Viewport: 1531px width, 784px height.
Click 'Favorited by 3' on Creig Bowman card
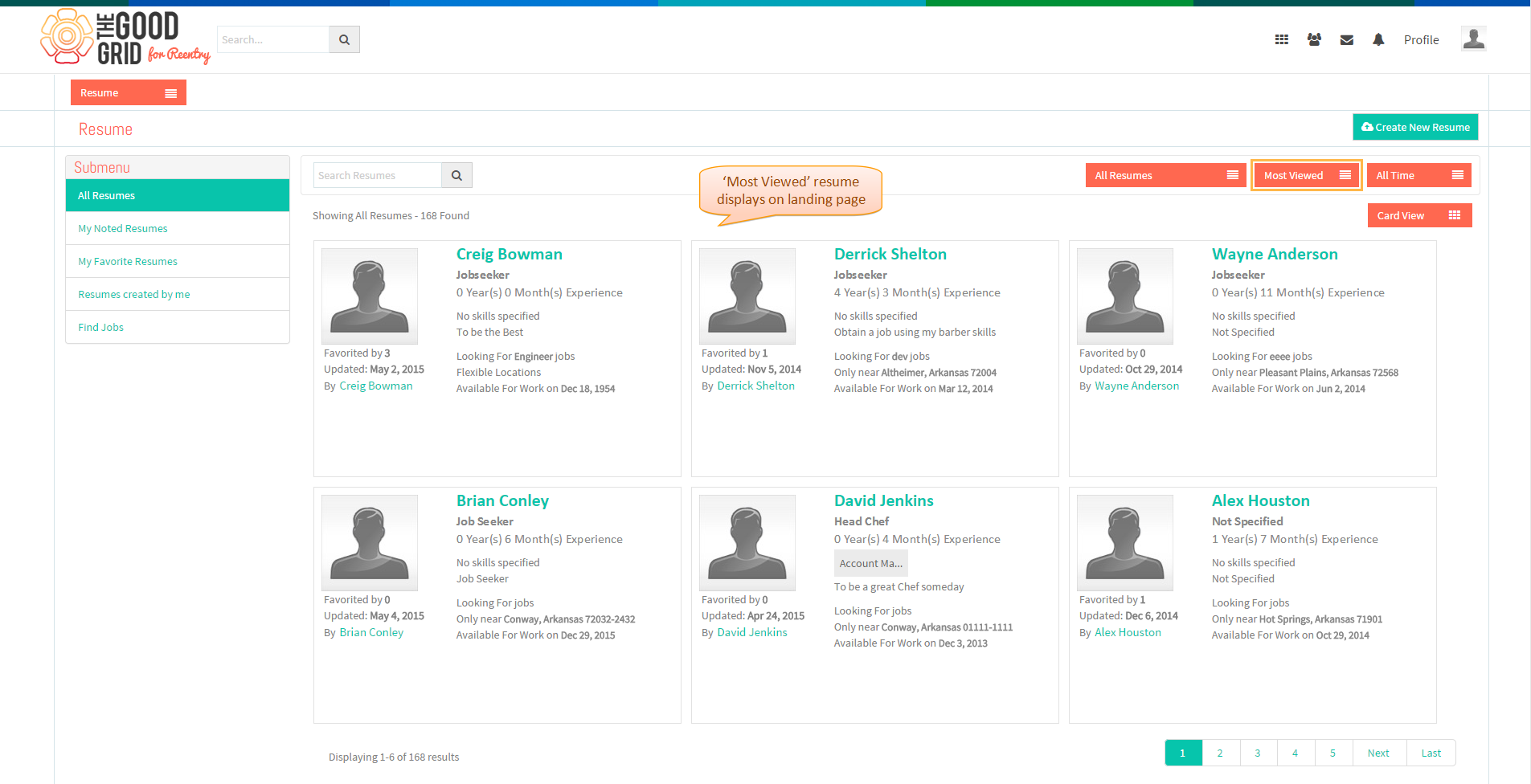[357, 353]
